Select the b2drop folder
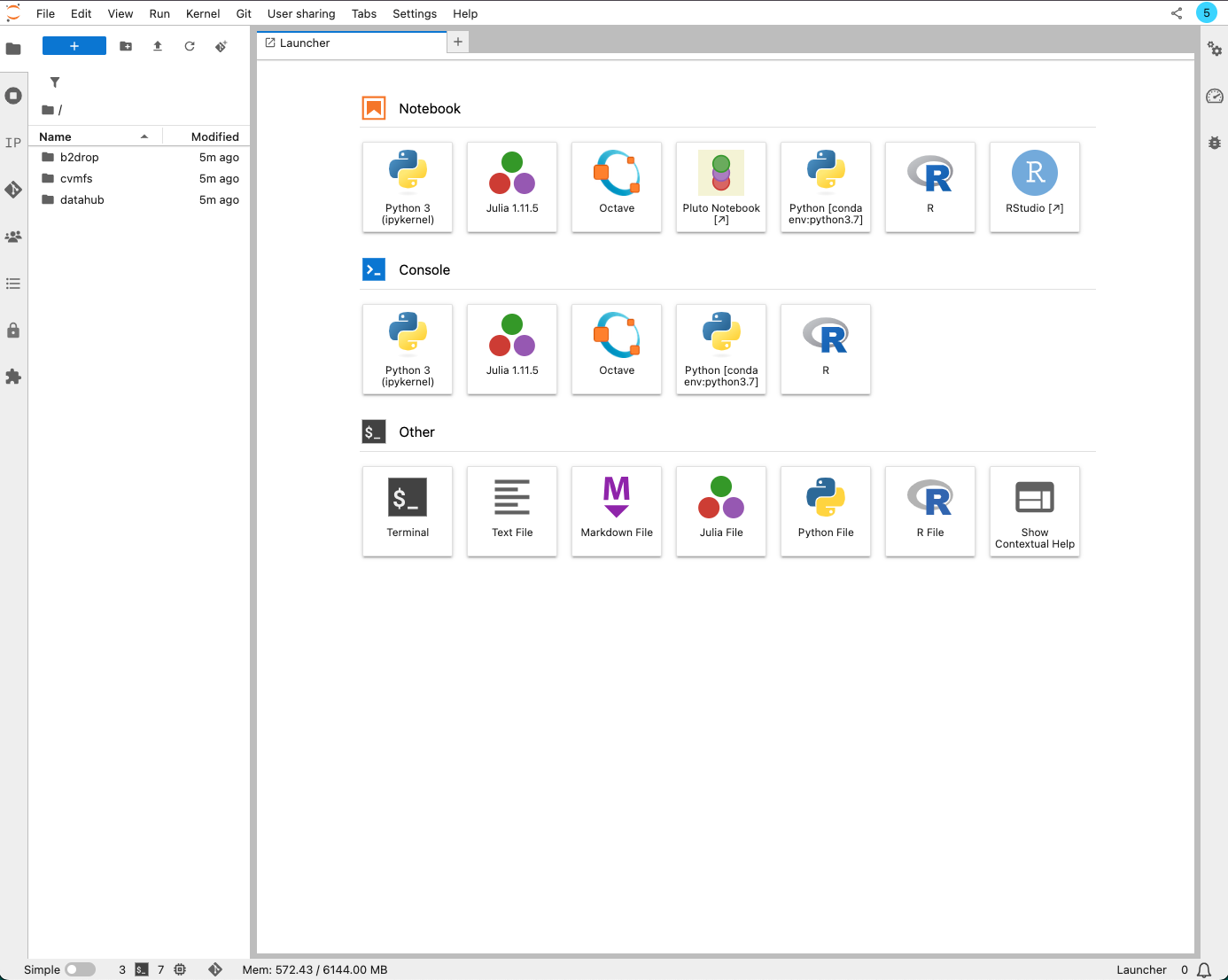Image resolution: width=1228 pixels, height=980 pixels. tap(139, 157)
